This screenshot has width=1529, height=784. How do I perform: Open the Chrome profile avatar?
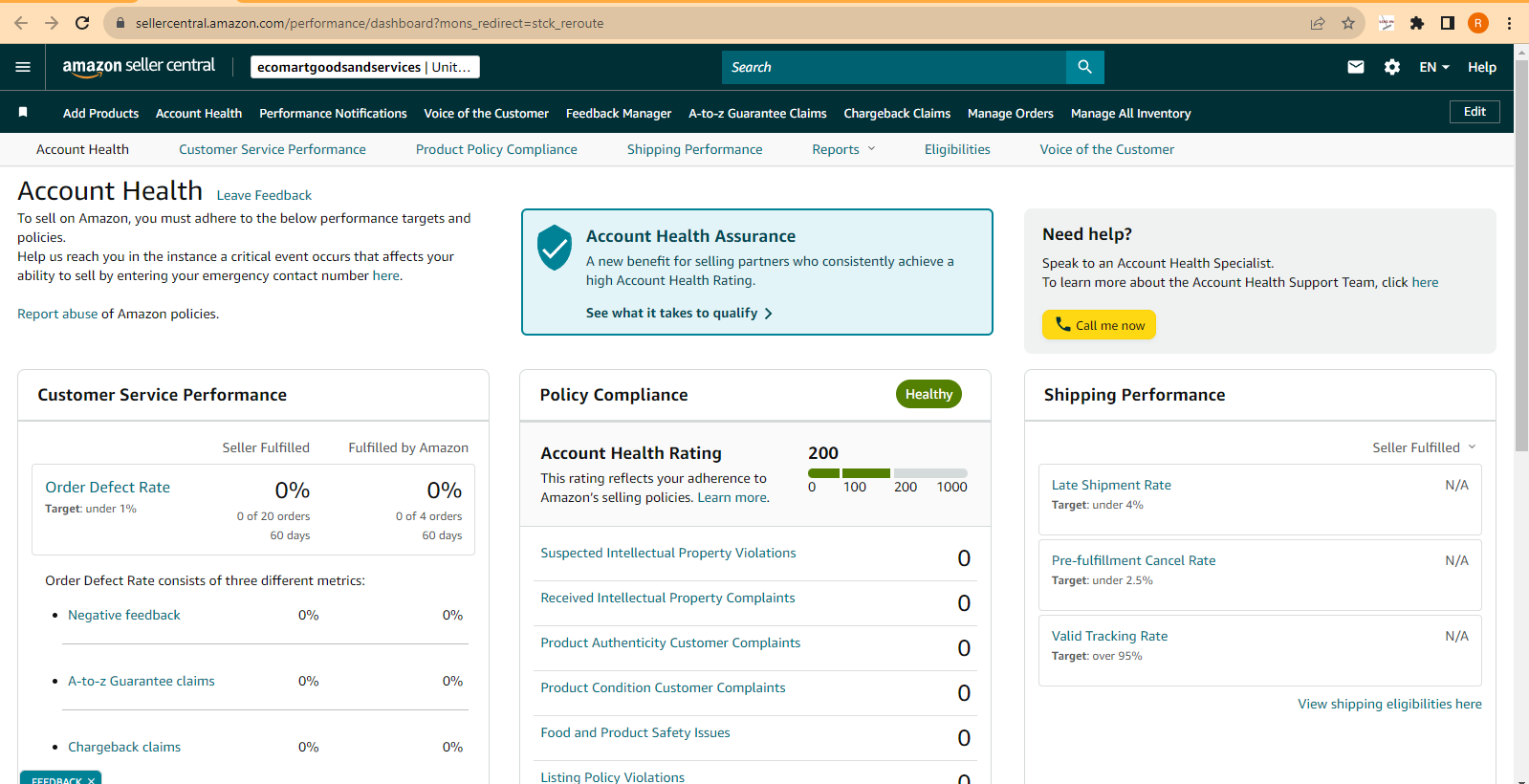click(1478, 23)
